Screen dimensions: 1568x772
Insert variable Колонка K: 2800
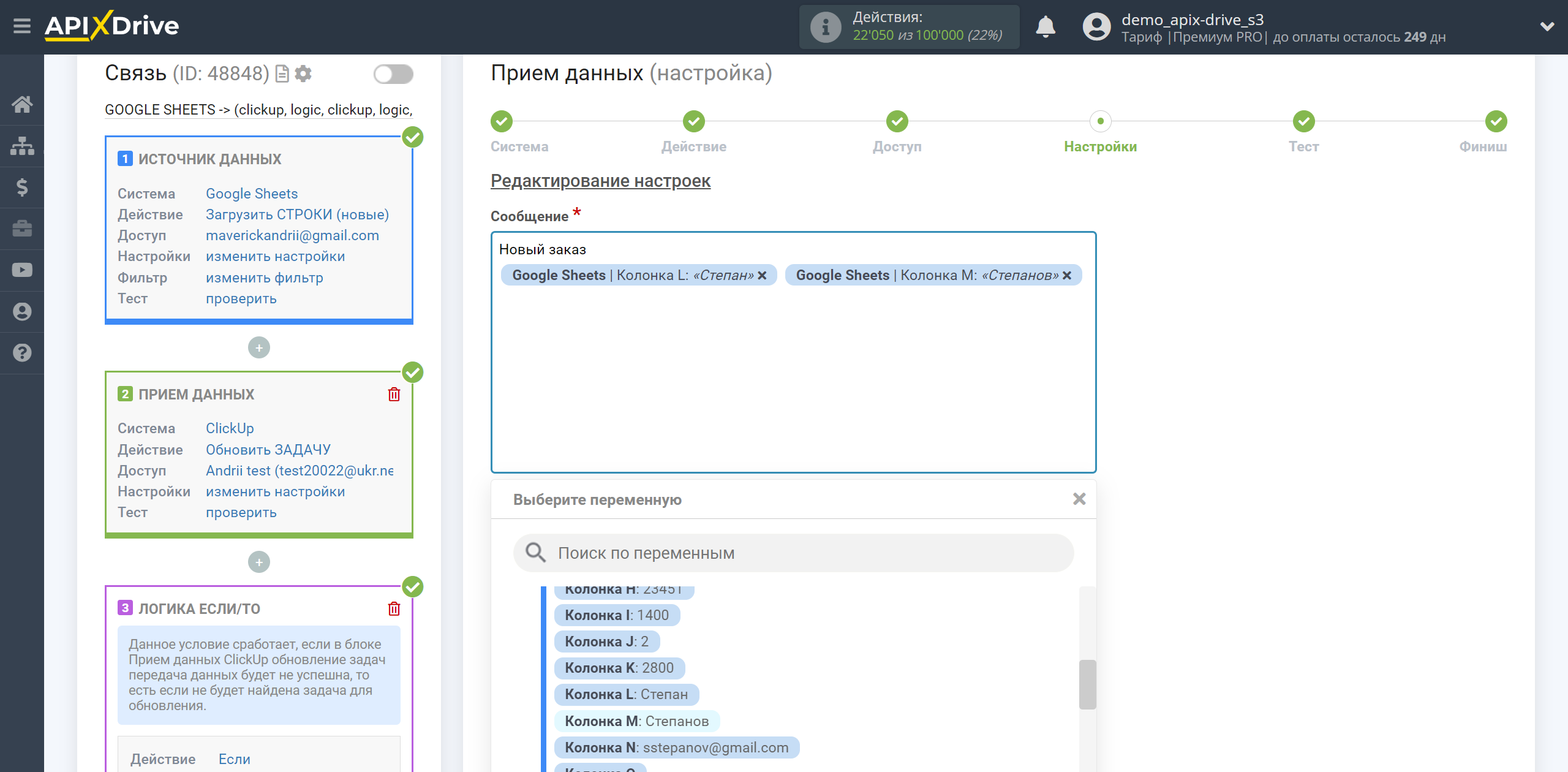pyautogui.click(x=619, y=668)
